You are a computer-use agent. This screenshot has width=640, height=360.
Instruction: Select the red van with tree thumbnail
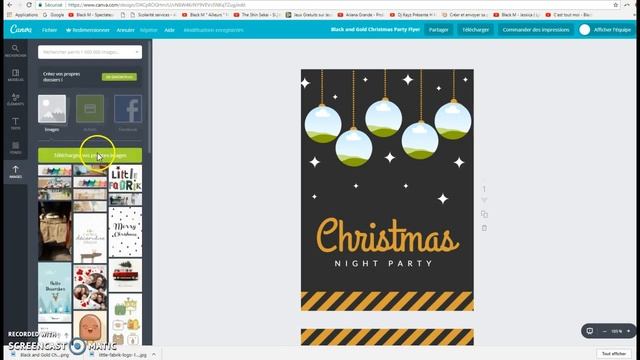(125, 275)
